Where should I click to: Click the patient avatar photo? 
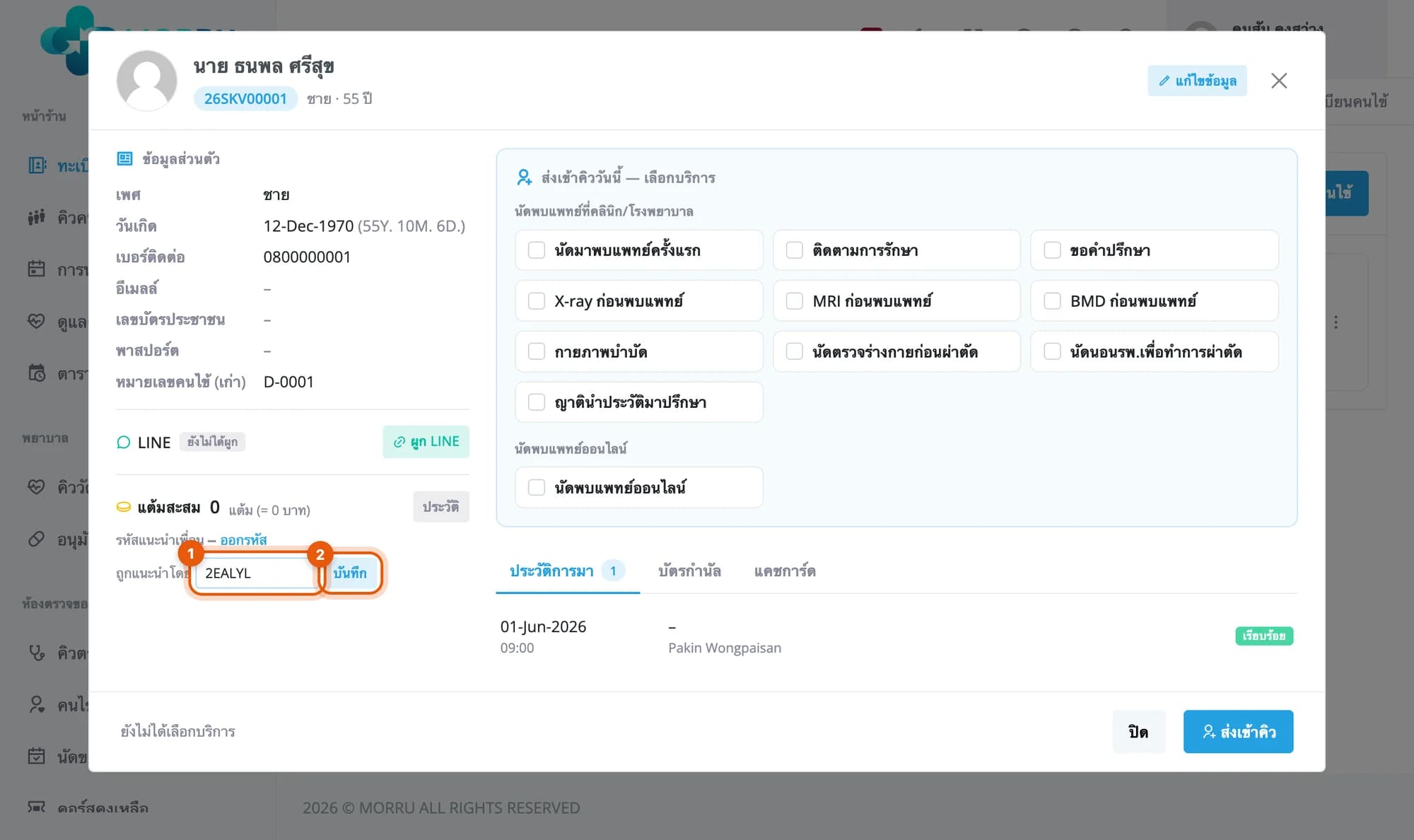146,81
